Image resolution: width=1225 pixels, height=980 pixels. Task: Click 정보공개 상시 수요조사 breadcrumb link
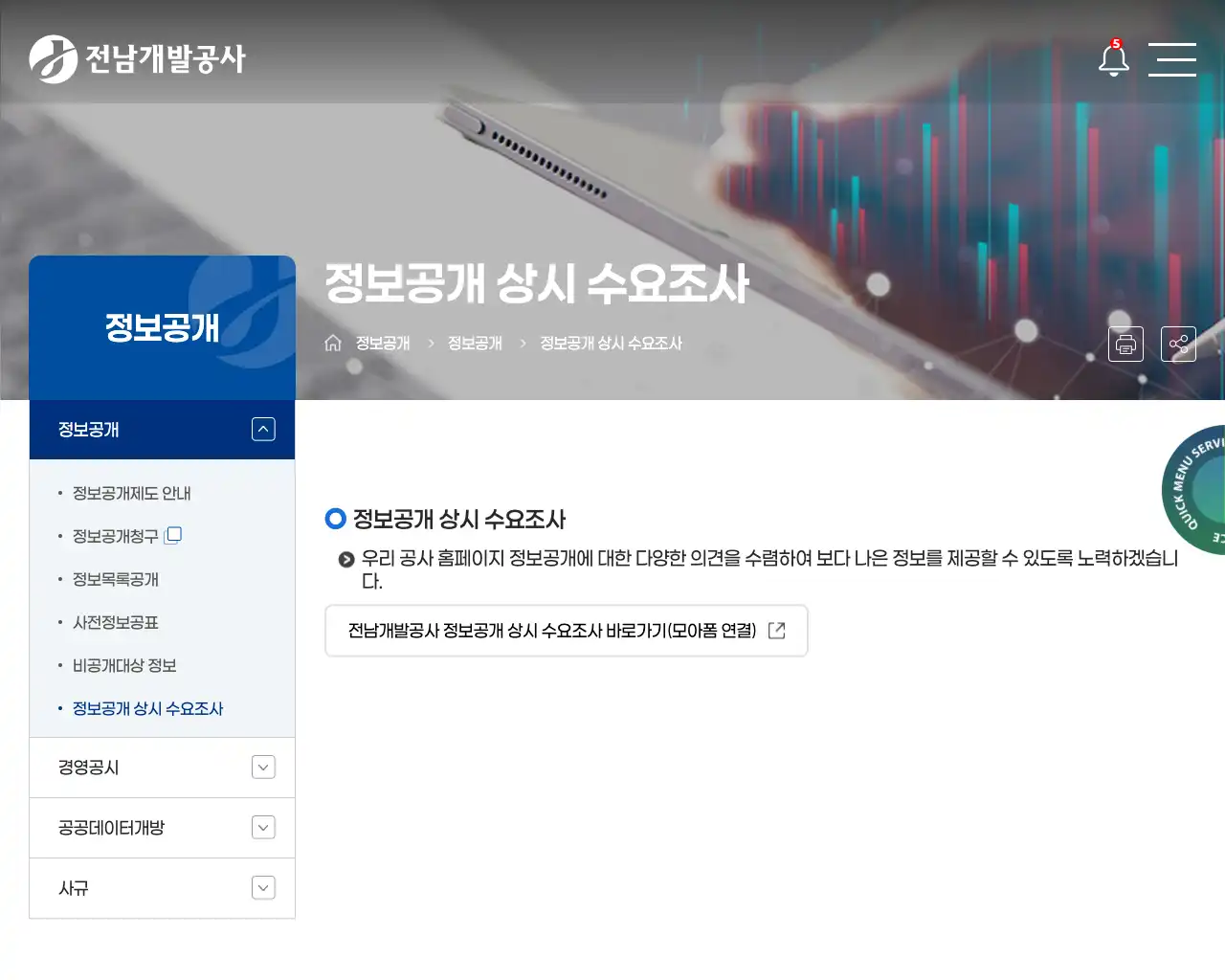(611, 343)
